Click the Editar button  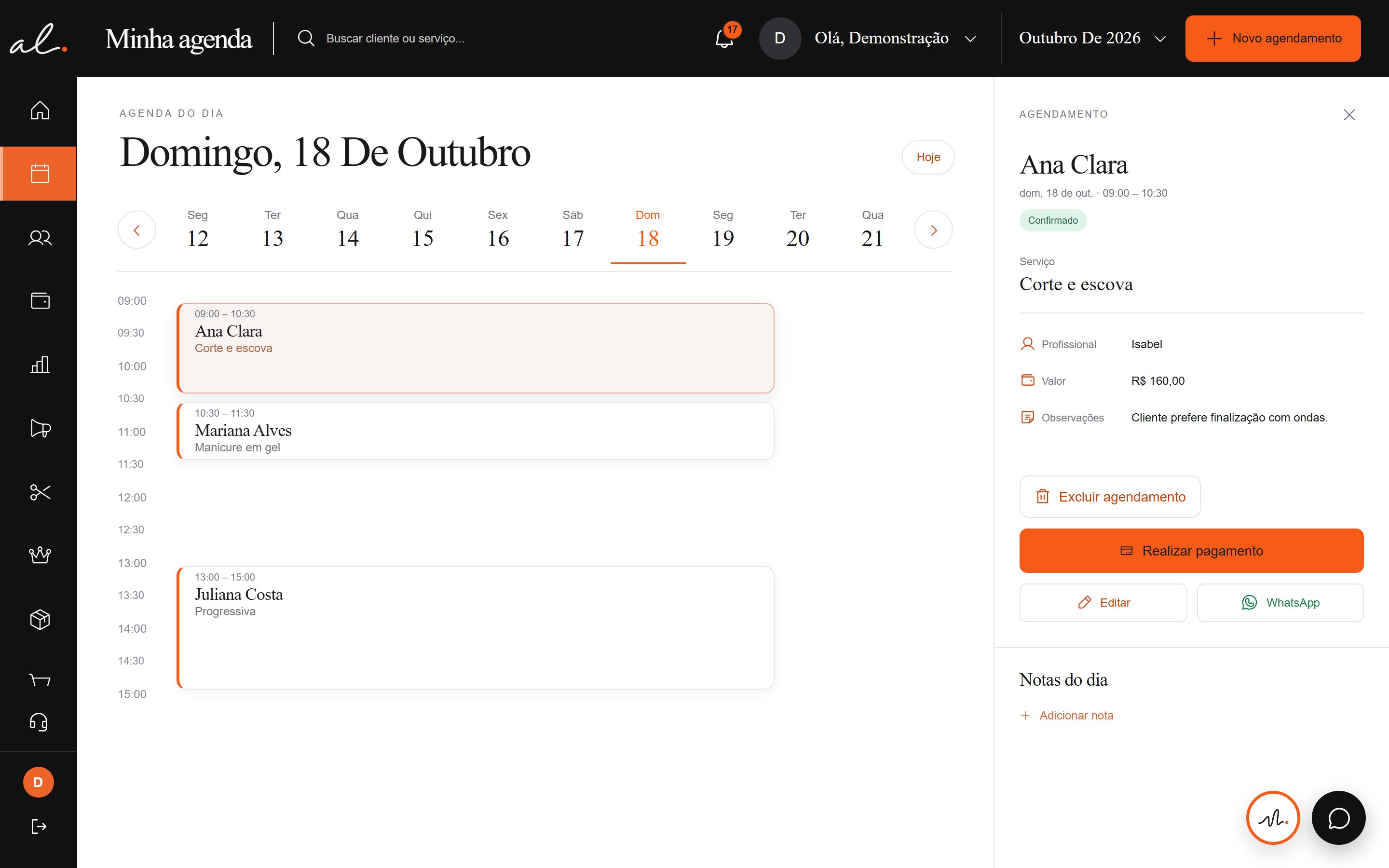[x=1103, y=602]
